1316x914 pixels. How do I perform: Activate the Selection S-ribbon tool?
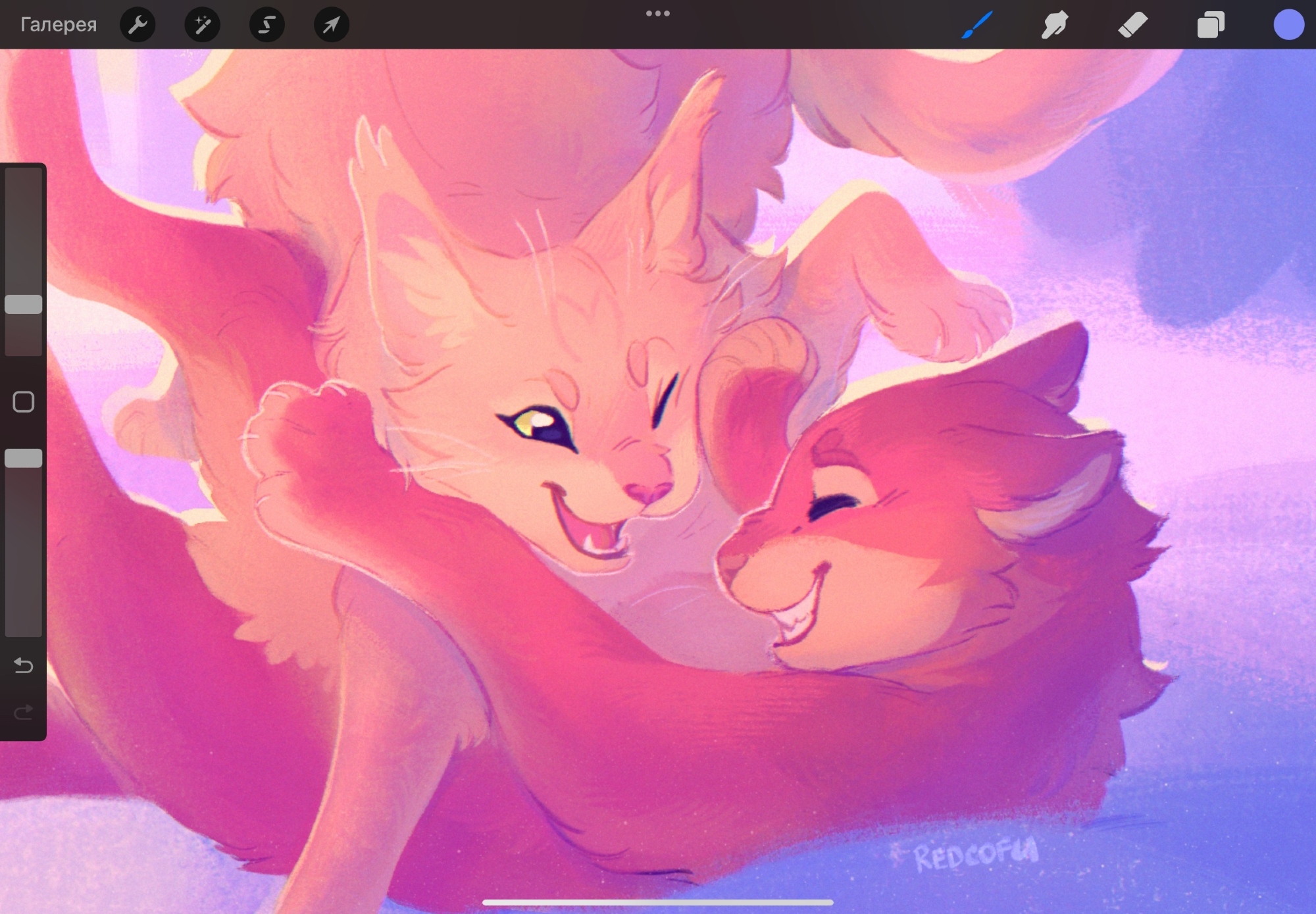[x=266, y=25]
